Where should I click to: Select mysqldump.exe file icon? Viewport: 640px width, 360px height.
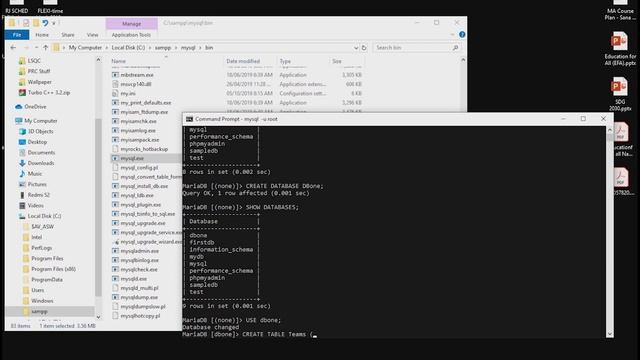click(115, 298)
